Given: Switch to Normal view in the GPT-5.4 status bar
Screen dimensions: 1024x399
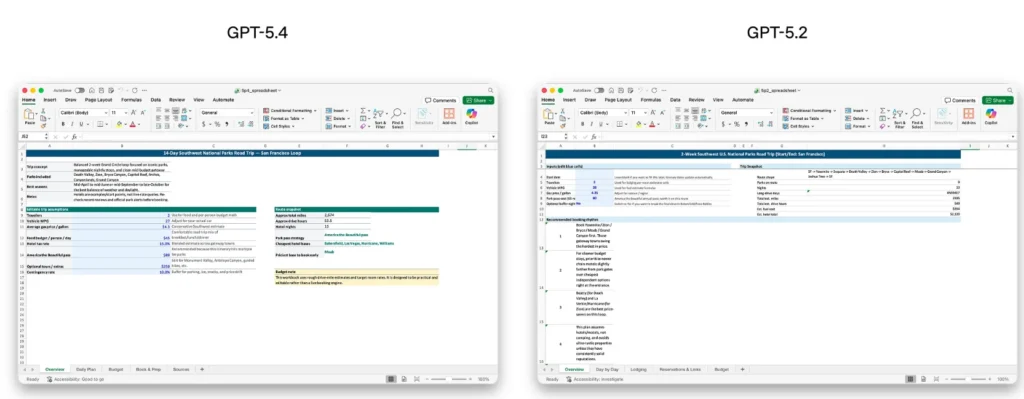Looking at the screenshot, I should (391, 379).
